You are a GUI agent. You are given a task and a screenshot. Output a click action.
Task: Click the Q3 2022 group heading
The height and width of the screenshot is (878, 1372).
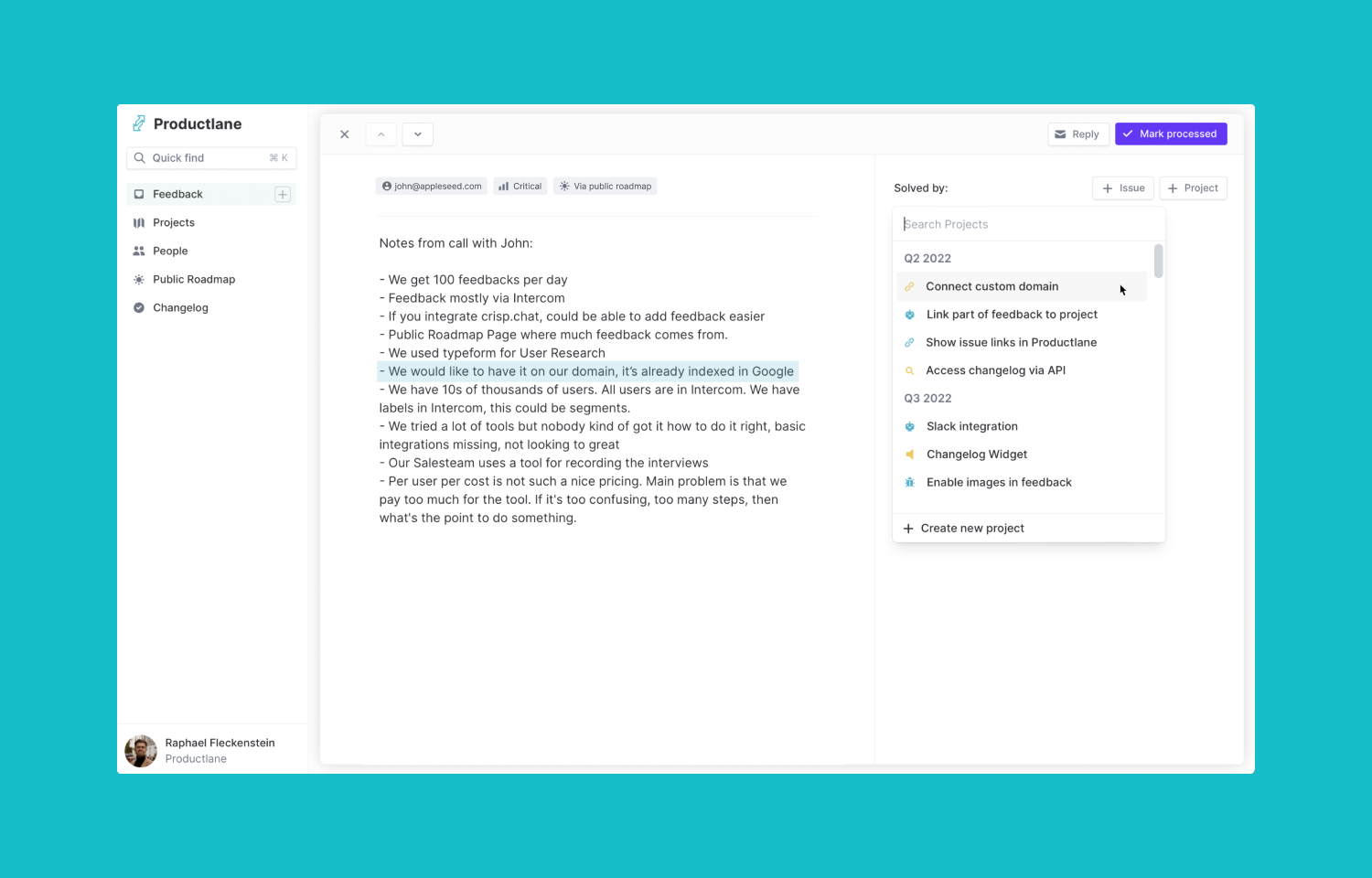tap(927, 399)
